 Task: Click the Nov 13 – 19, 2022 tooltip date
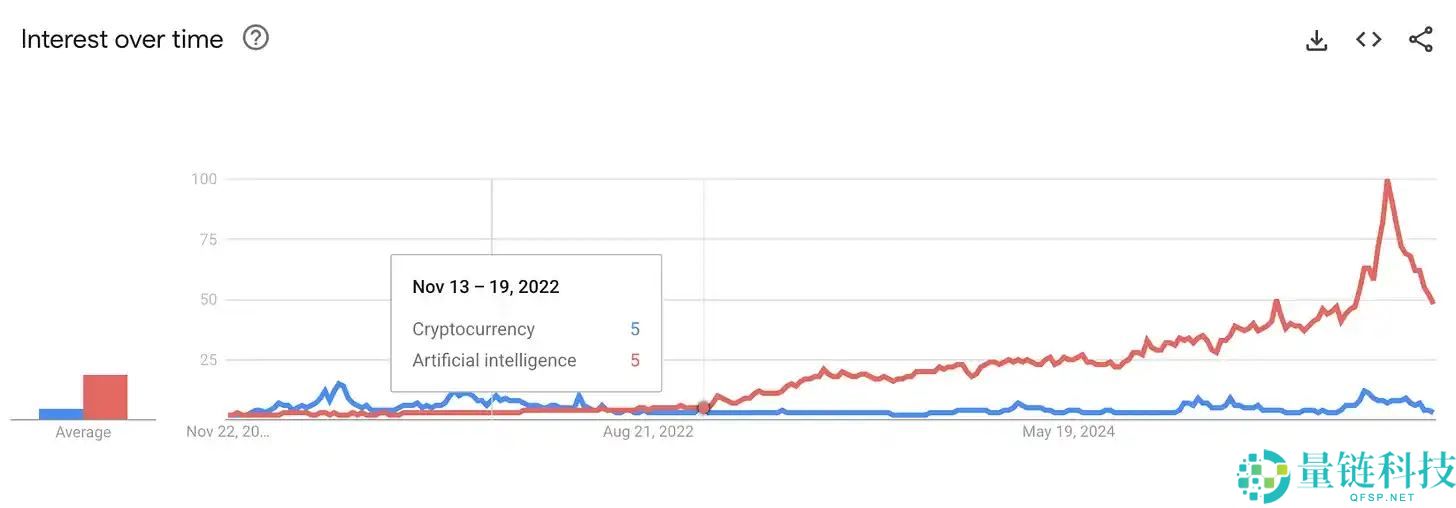pyautogui.click(x=486, y=287)
